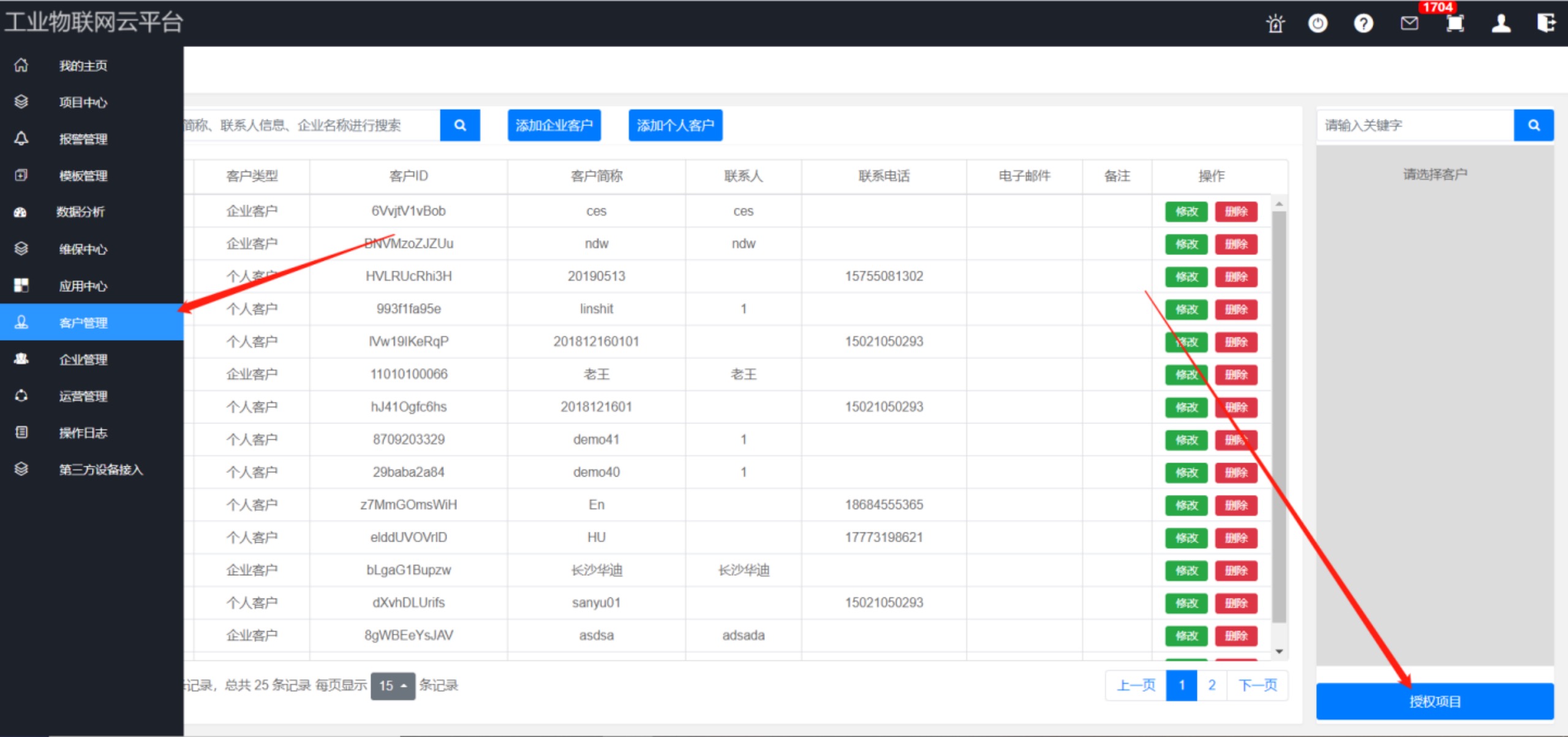
Task: Open the mail messages icon
Action: pyautogui.click(x=1409, y=24)
